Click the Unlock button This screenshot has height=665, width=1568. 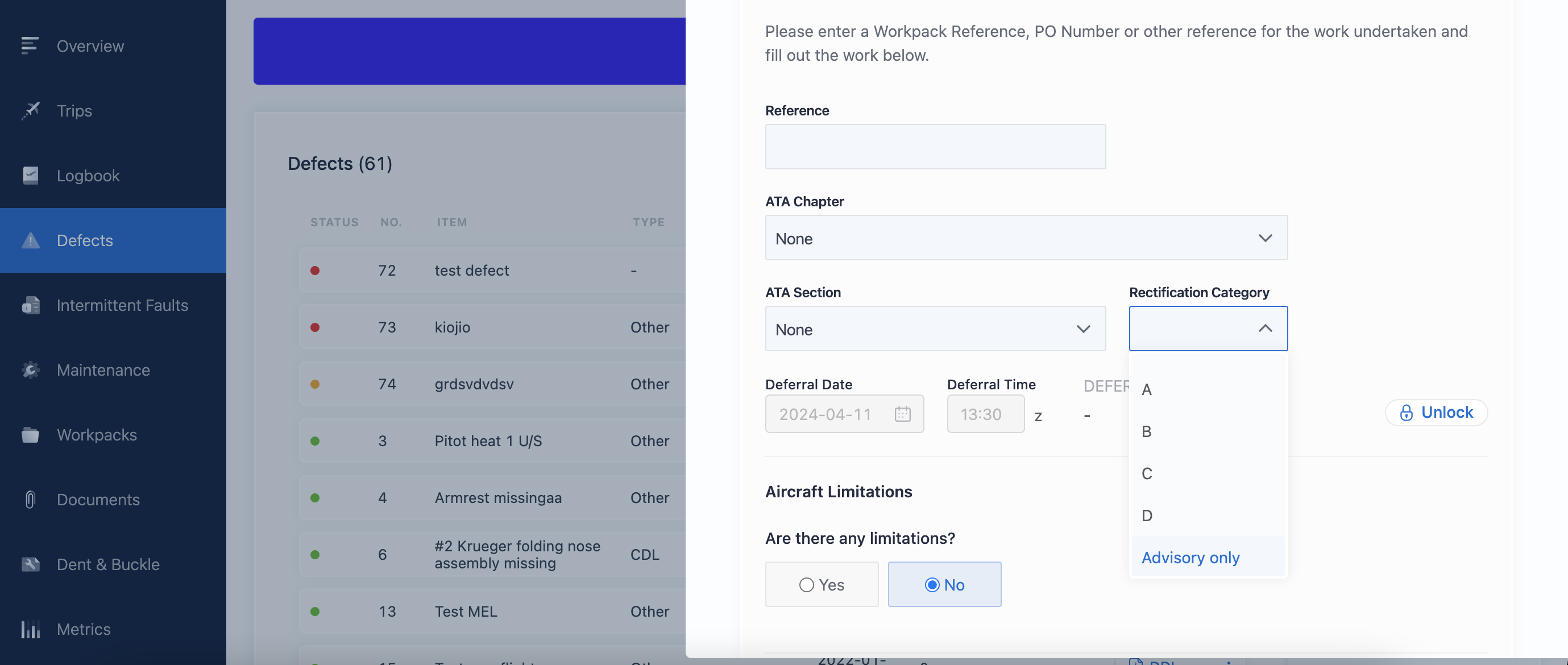[1436, 413]
